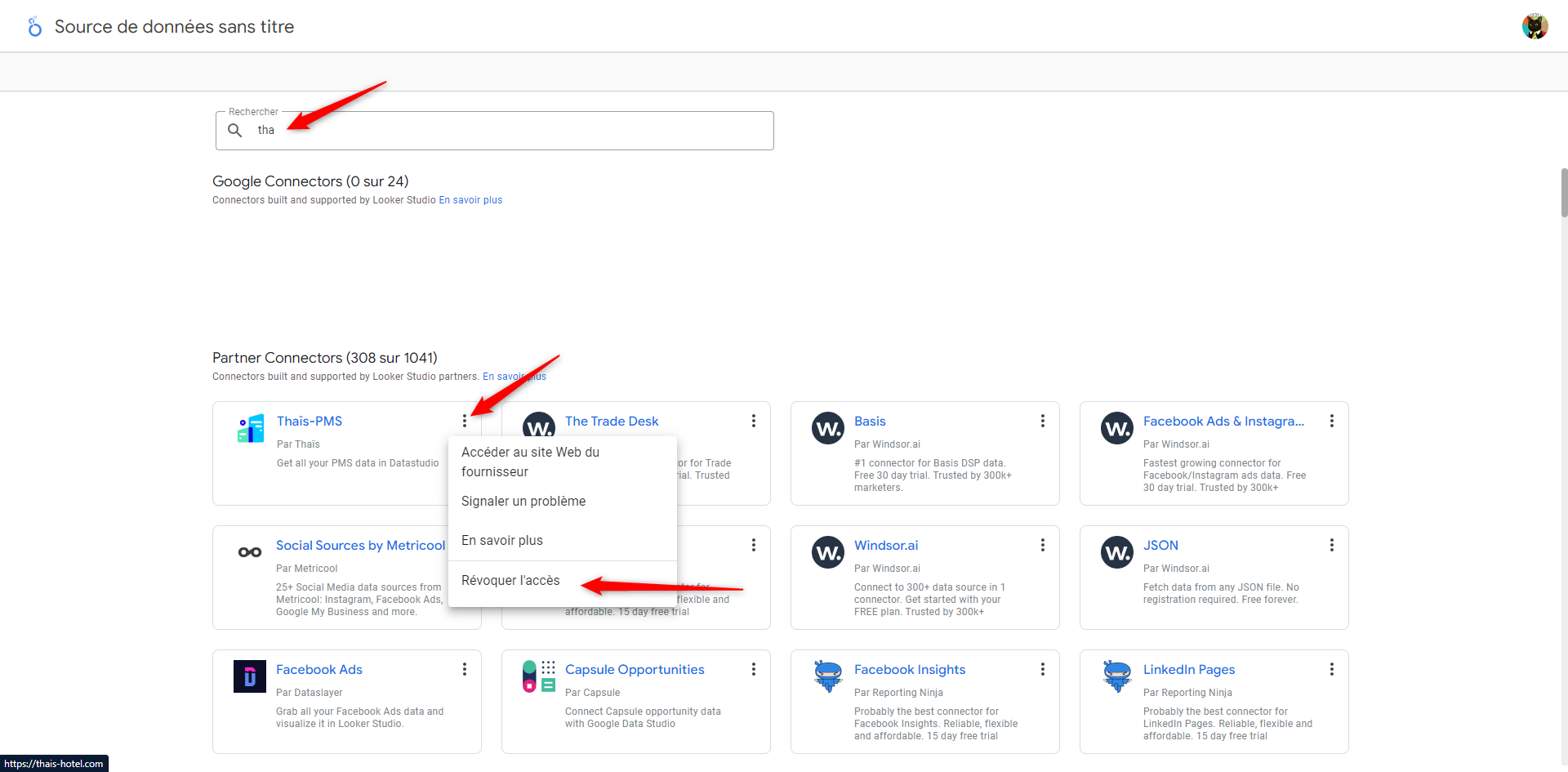Viewport: 1568px width, 772px height.
Task: Open the Thaïs-PMS connector title
Action: 310,421
